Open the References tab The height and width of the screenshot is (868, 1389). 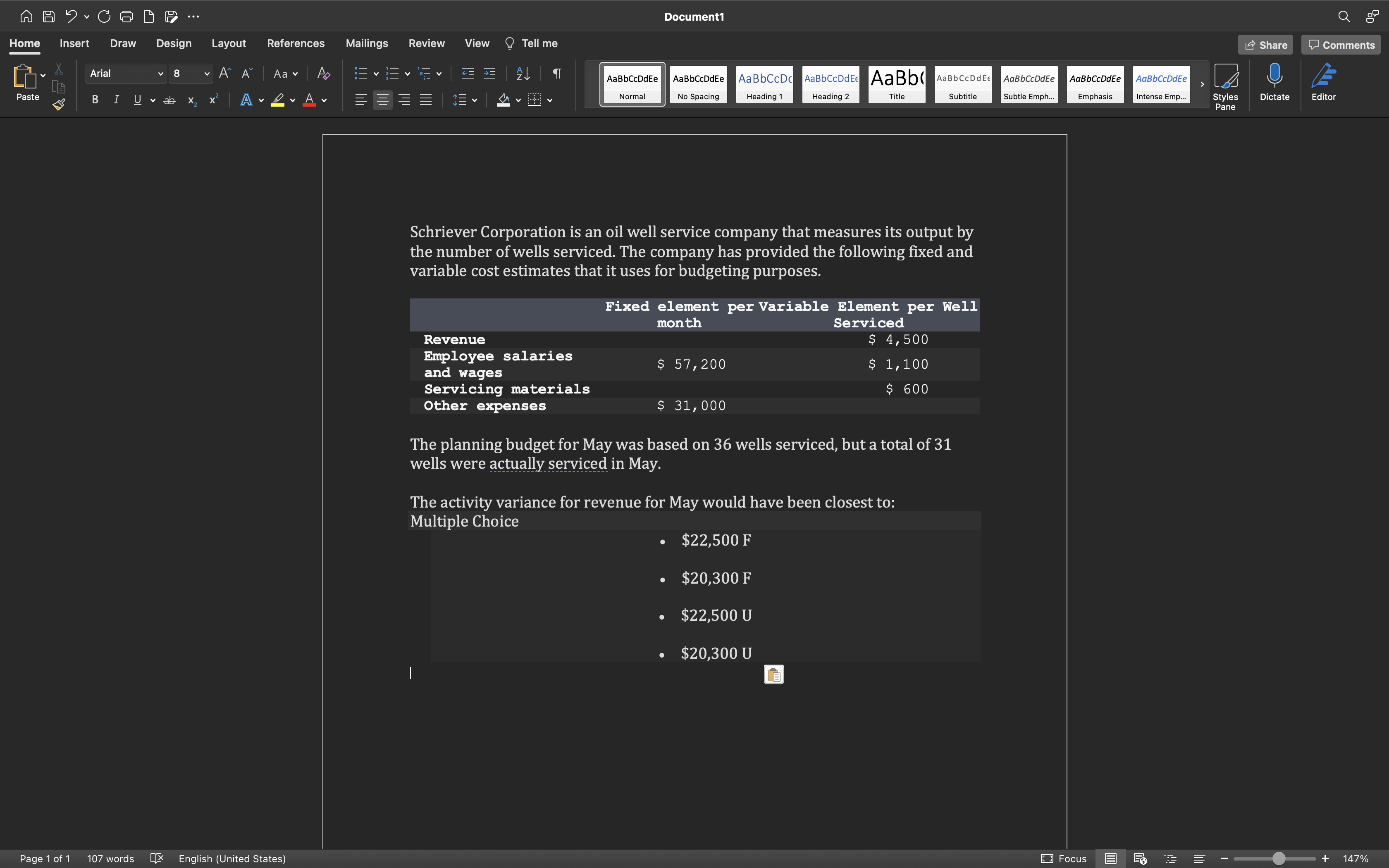tap(296, 44)
